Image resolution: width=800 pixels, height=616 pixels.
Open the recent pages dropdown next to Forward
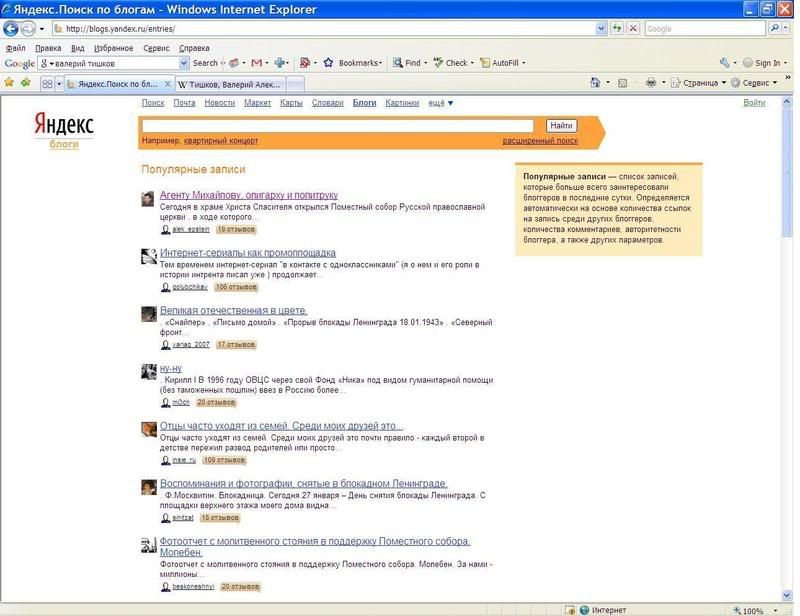pyautogui.click(x=41, y=29)
